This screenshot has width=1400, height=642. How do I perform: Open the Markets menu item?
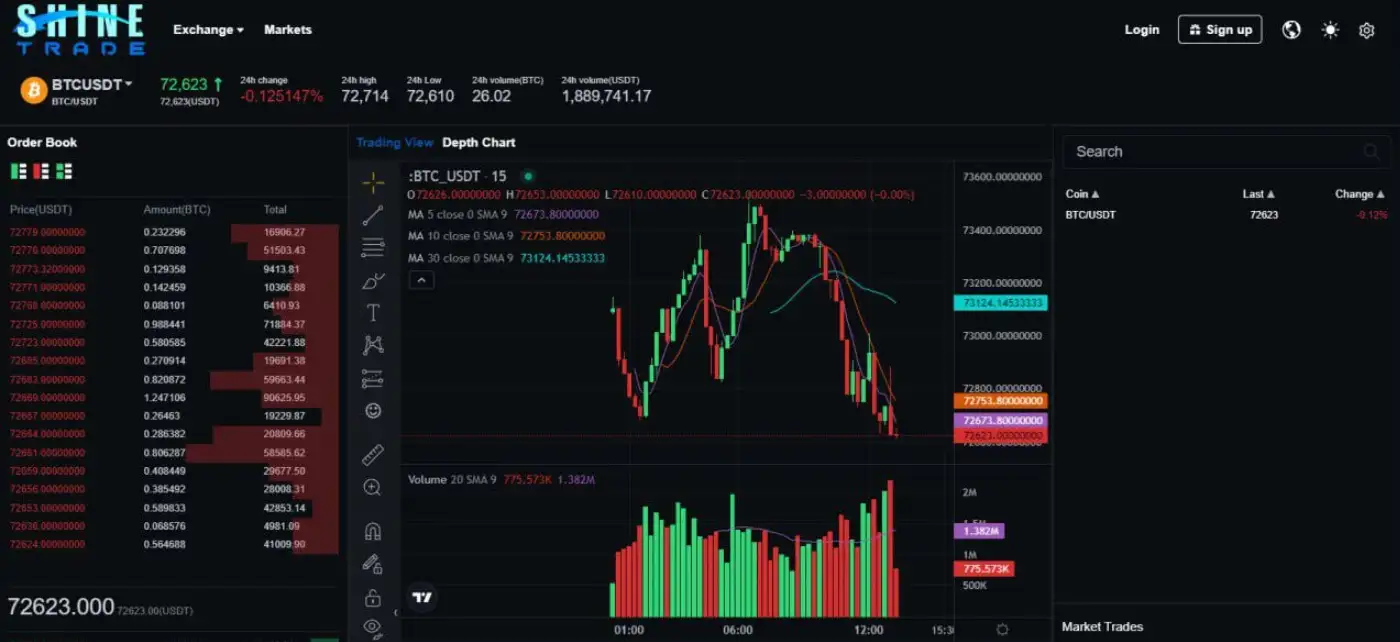tap(288, 30)
